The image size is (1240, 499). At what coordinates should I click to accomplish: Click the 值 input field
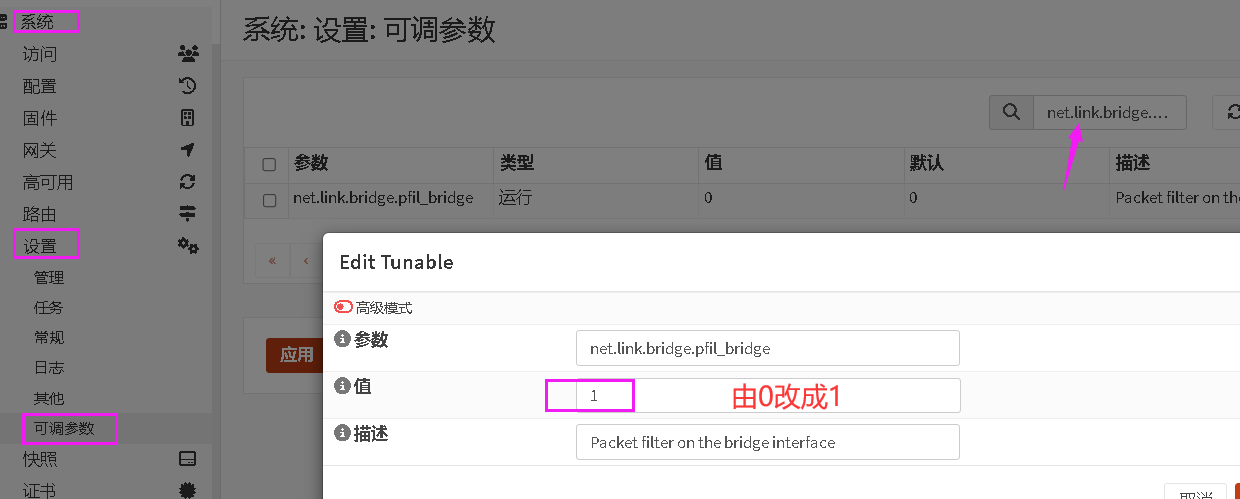(768, 395)
